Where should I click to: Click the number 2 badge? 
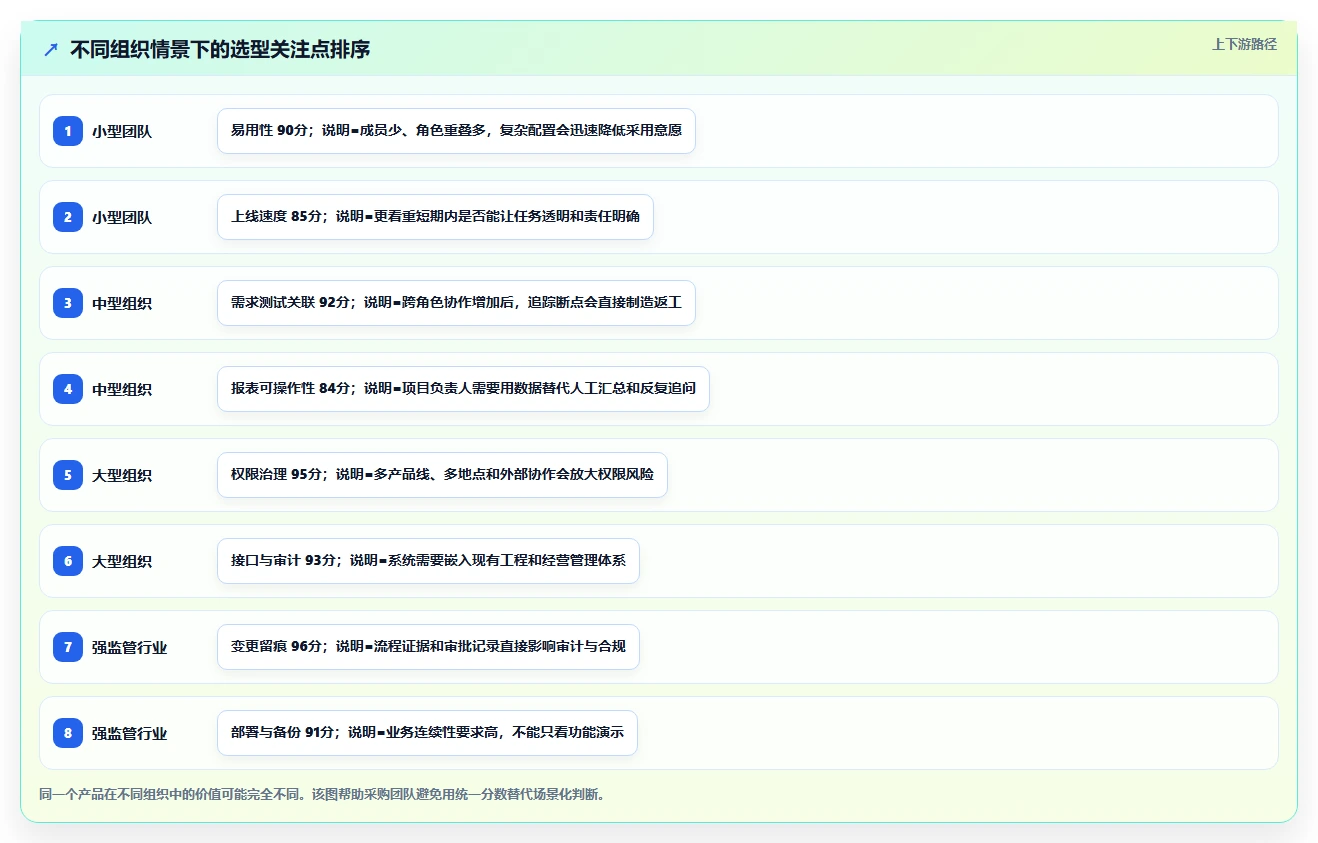click(68, 217)
